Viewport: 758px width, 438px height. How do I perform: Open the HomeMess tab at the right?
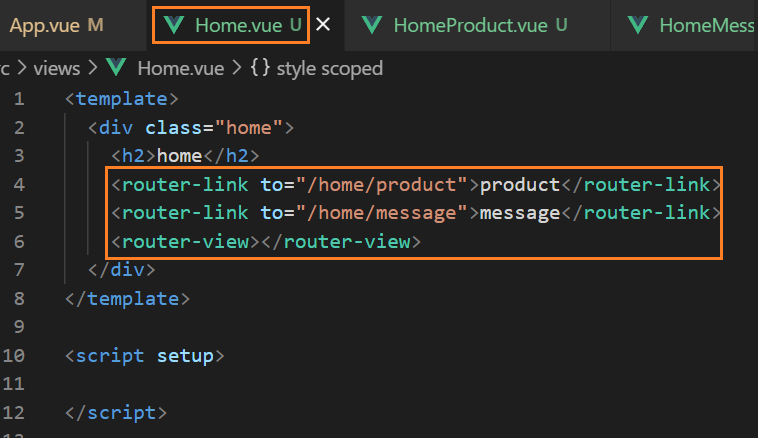(x=685, y=25)
